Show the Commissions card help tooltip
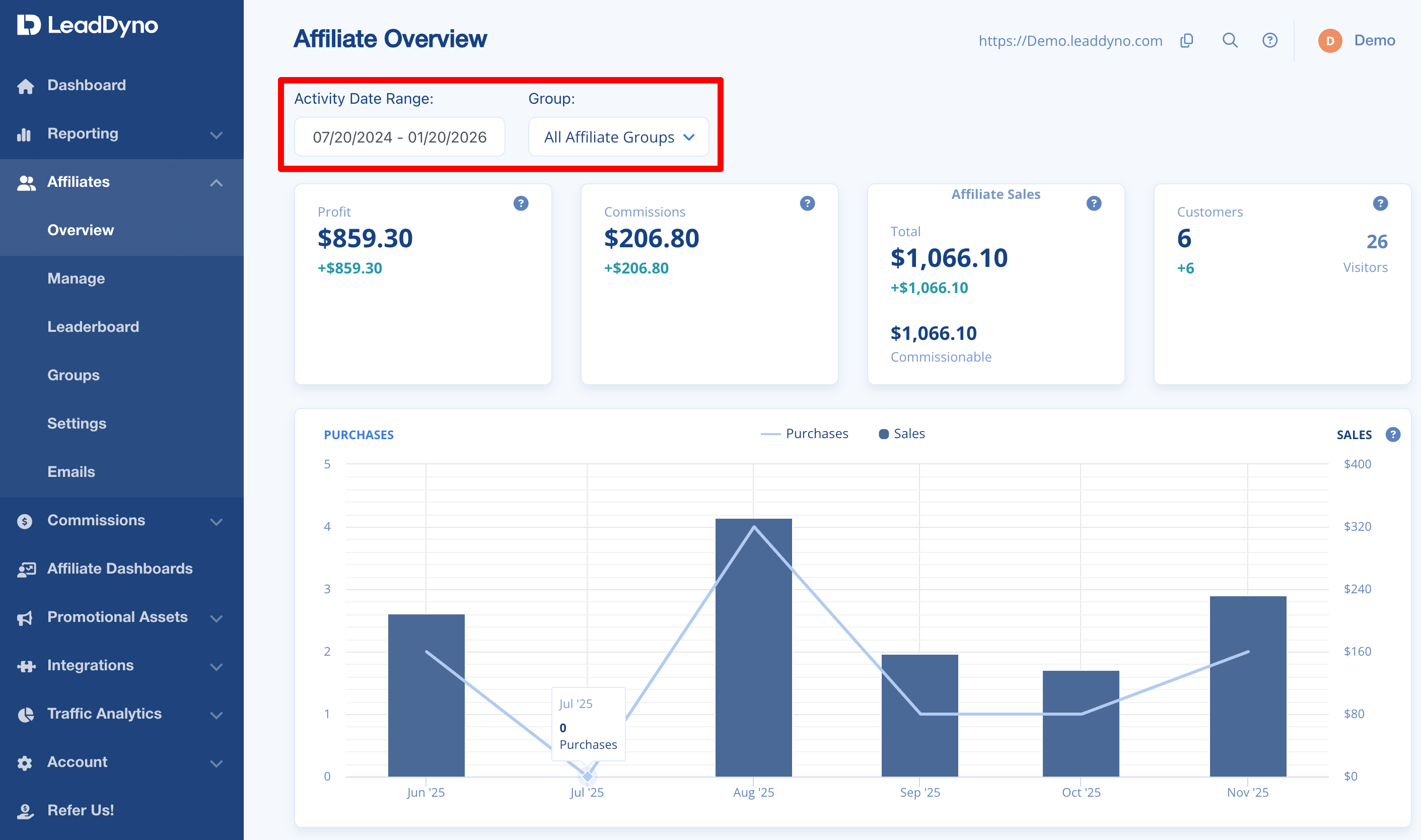The height and width of the screenshot is (840, 1421). [x=807, y=203]
